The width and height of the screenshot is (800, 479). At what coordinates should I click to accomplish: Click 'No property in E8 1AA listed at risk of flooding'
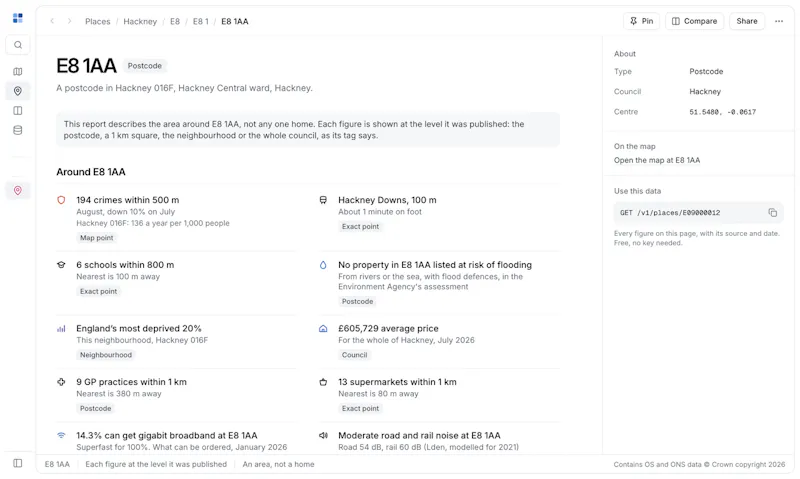click(x=435, y=265)
